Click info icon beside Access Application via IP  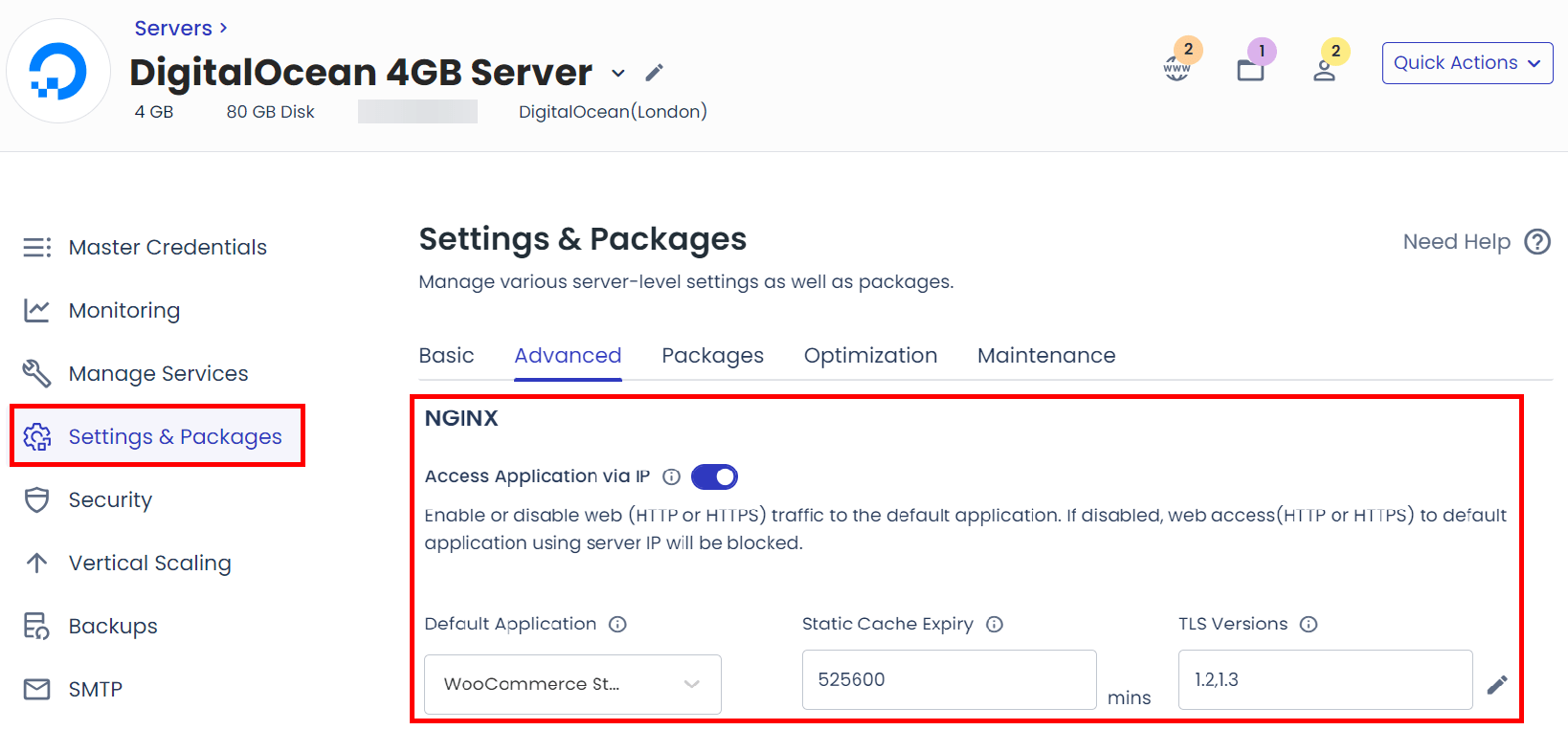click(x=671, y=476)
